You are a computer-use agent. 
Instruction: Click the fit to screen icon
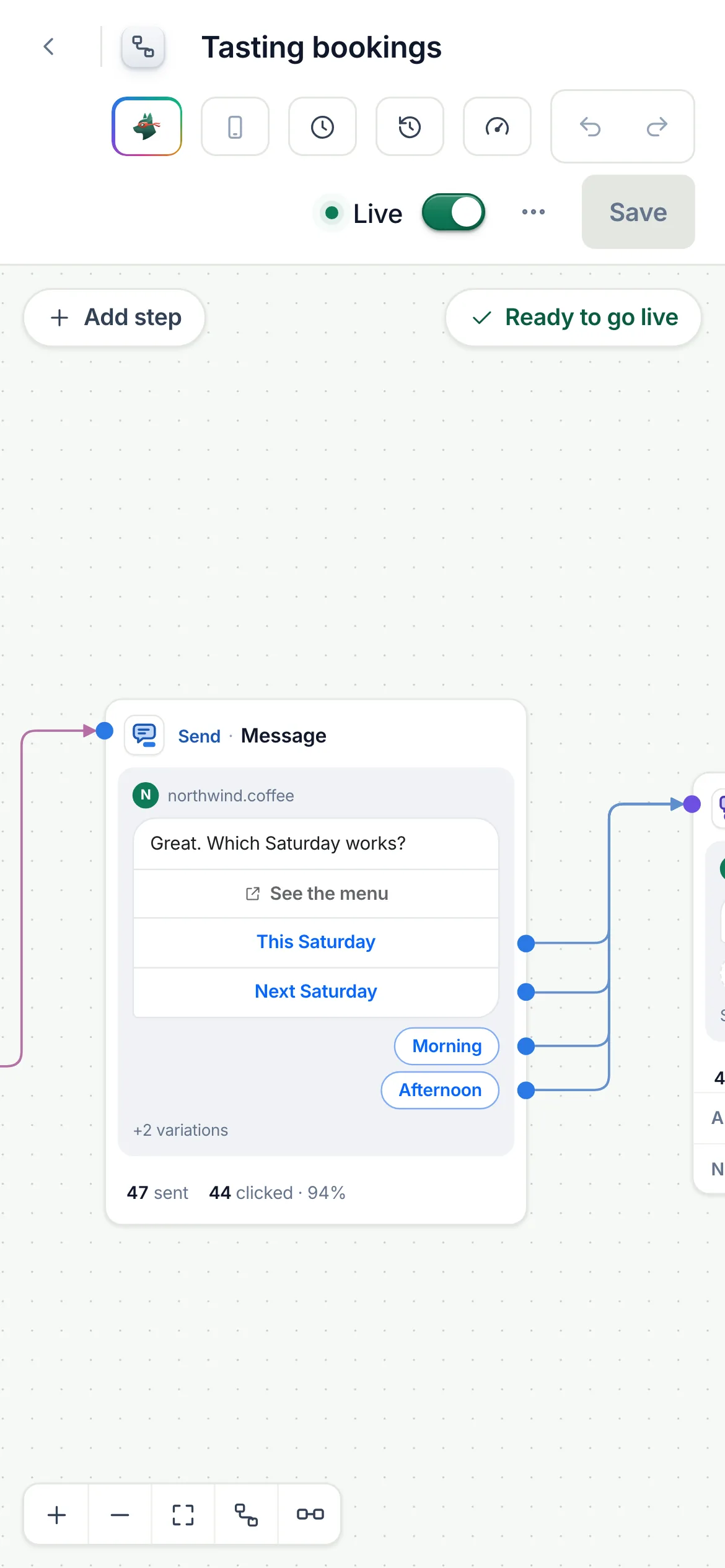[x=183, y=1515]
